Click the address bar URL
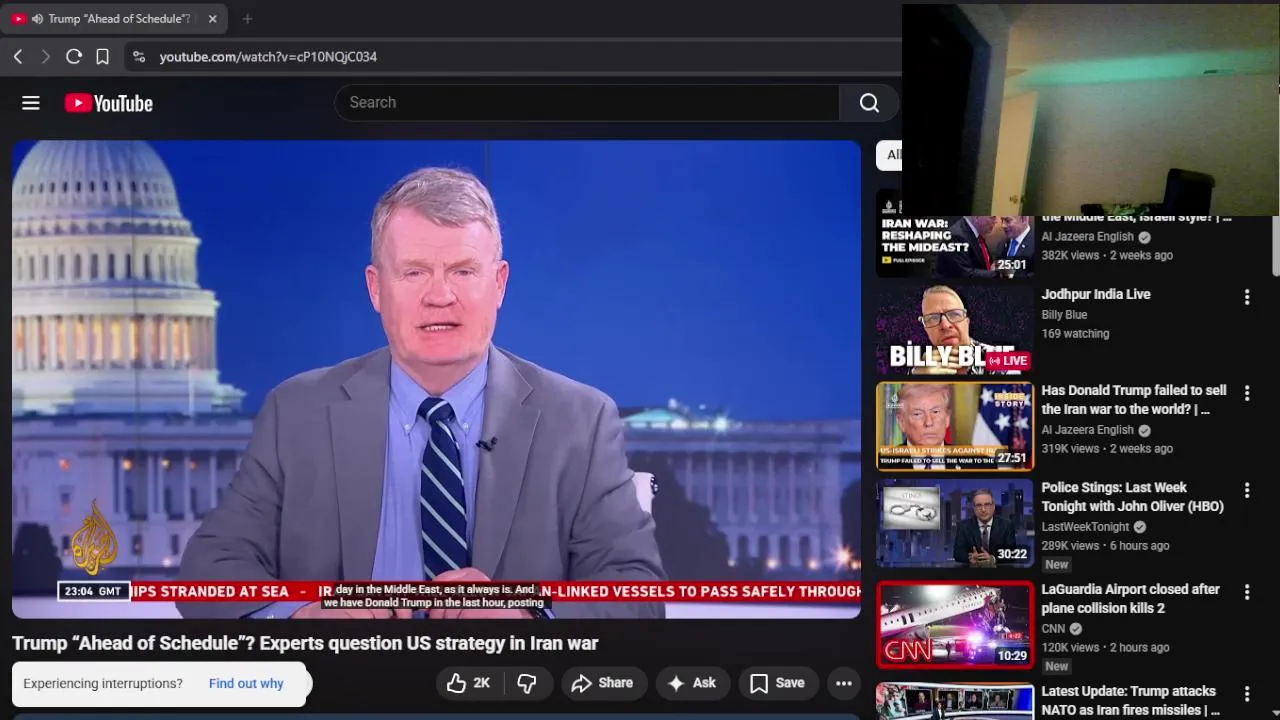The height and width of the screenshot is (720, 1280). pos(268,57)
